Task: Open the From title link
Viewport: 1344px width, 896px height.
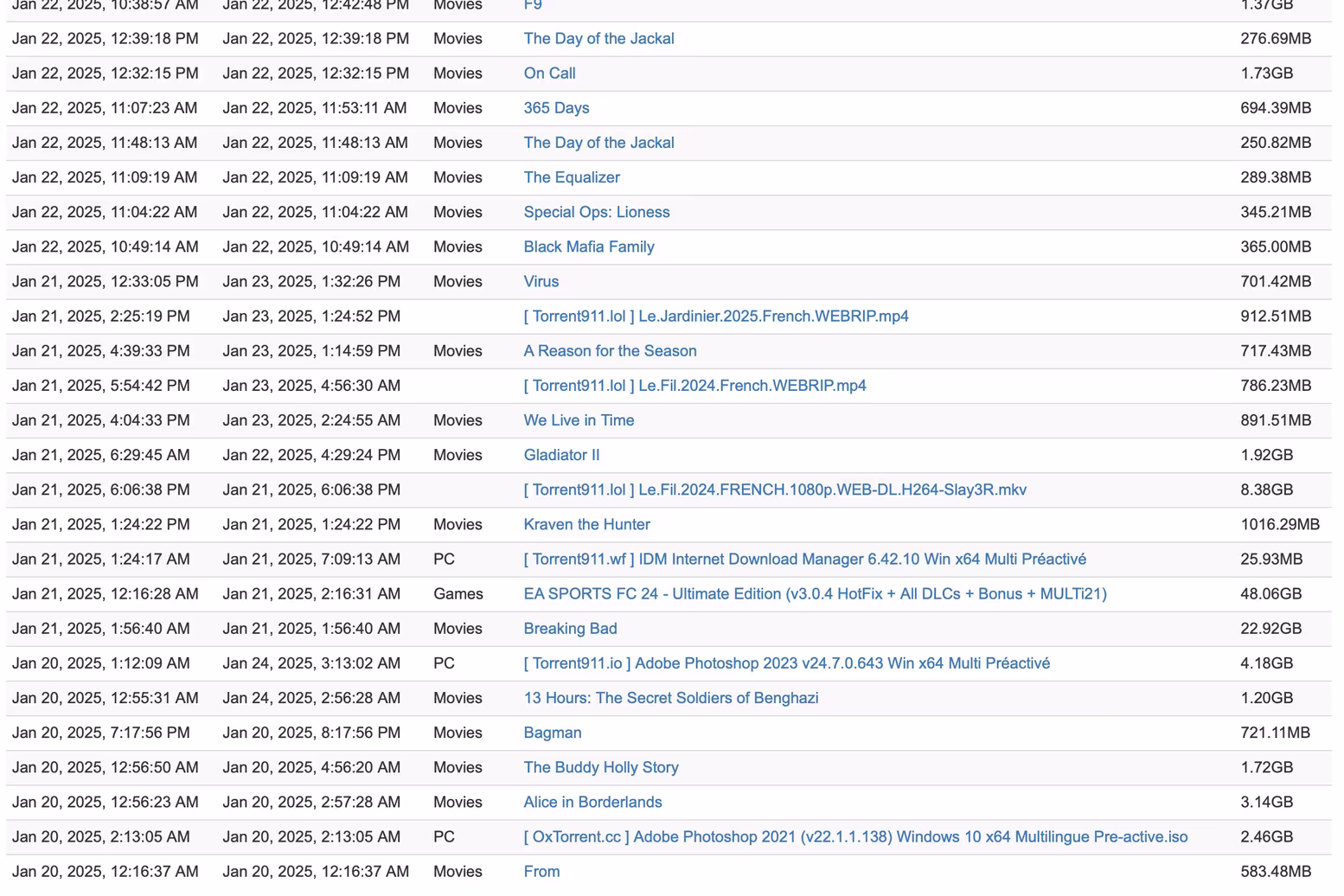Action: (541, 871)
